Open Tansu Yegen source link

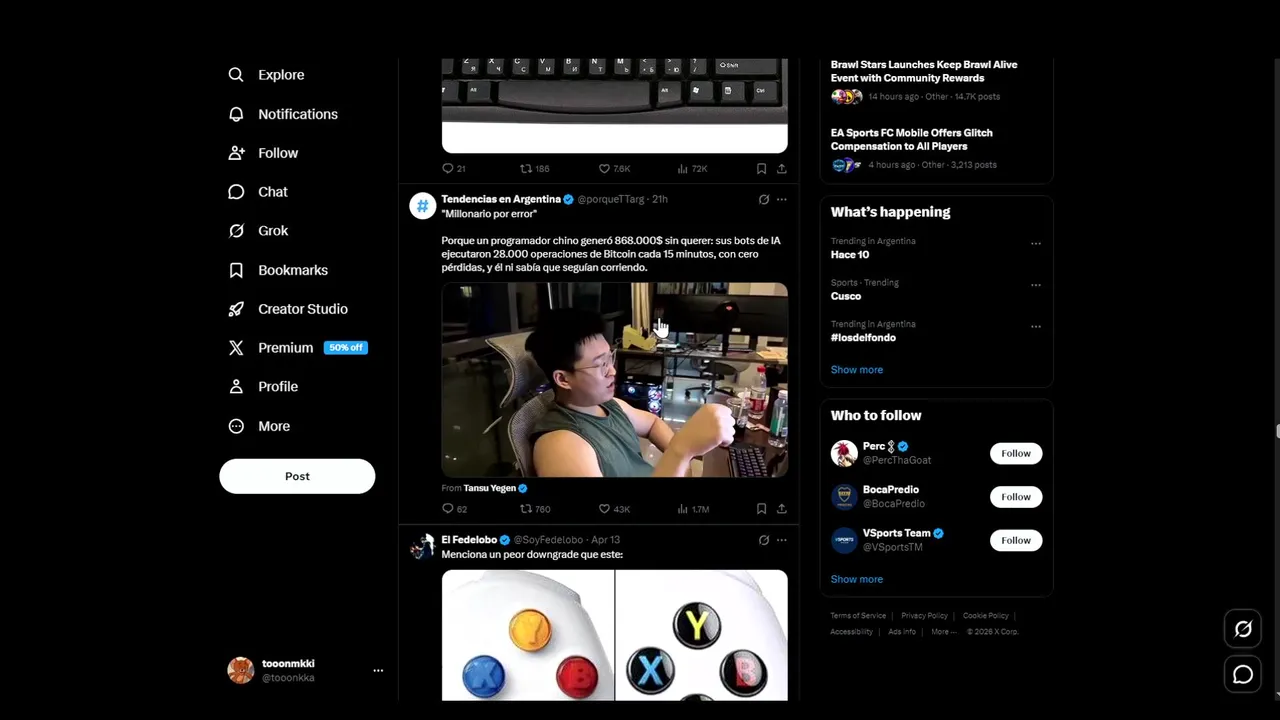click(x=490, y=488)
